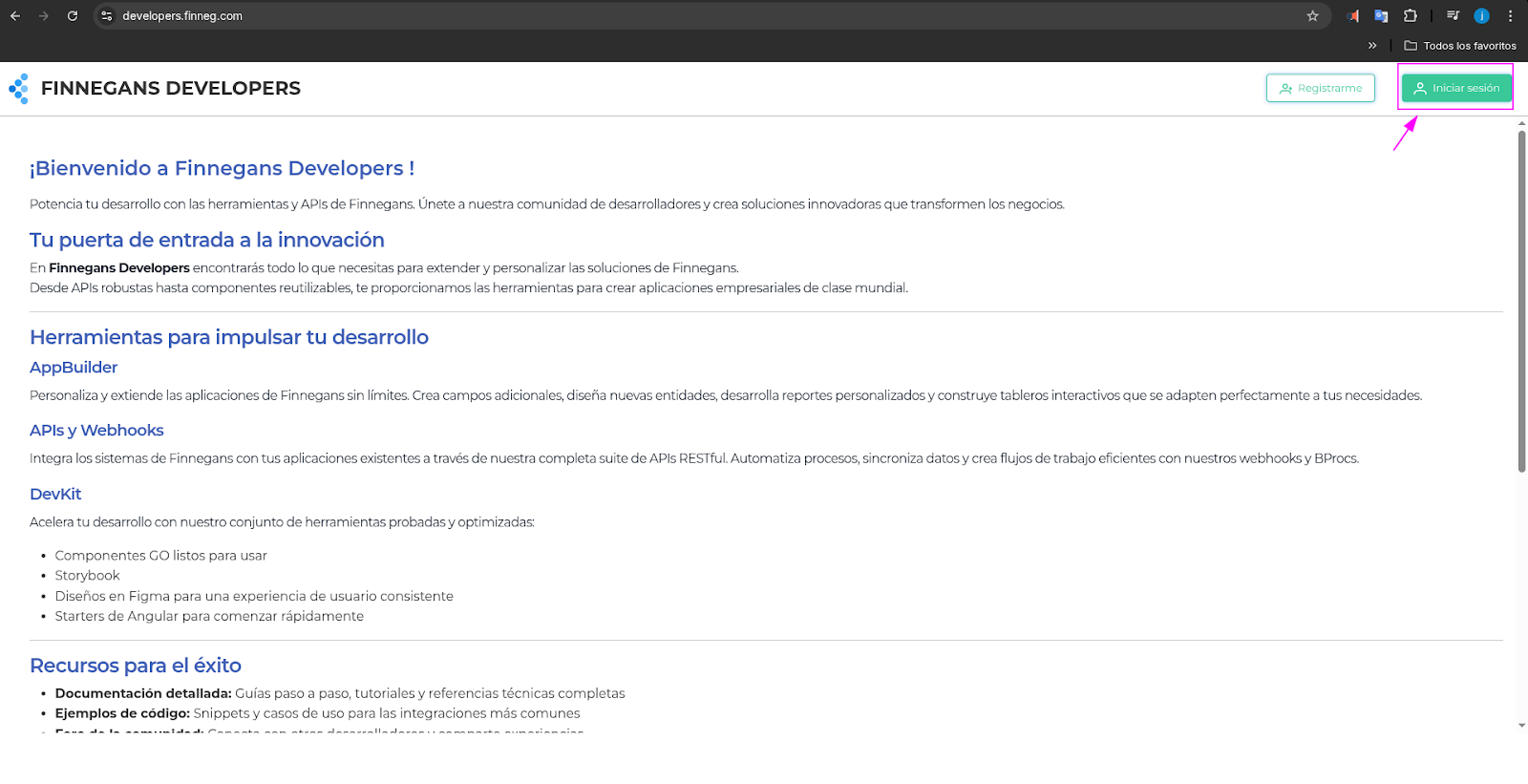This screenshot has height=784, width=1528.
Task: Click the forward navigation arrow
Action: (x=44, y=16)
